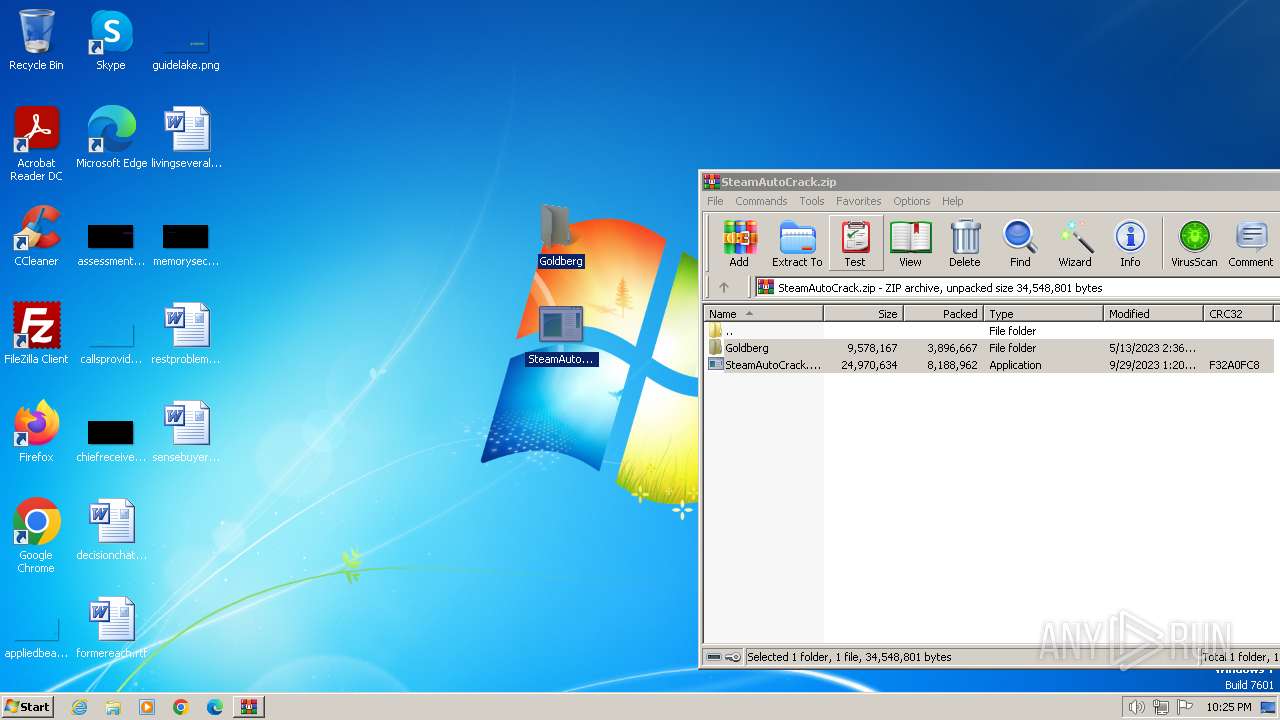Viewport: 1280px width, 720px height.
Task: Click the archive path address field
Action: click(1017, 288)
